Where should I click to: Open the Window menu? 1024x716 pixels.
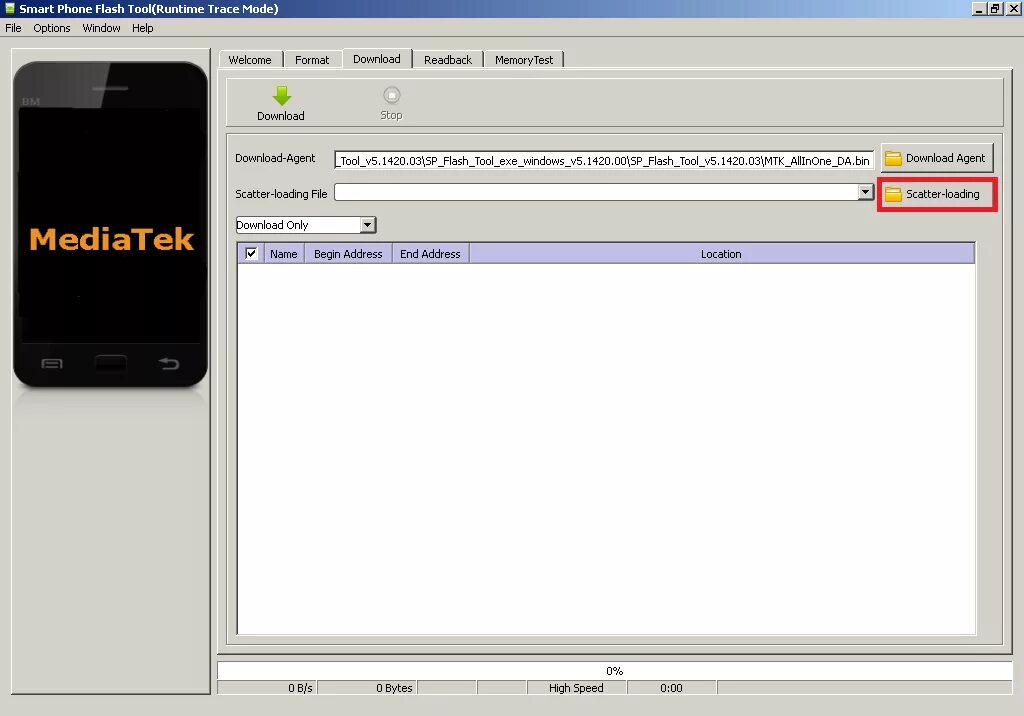pos(101,28)
